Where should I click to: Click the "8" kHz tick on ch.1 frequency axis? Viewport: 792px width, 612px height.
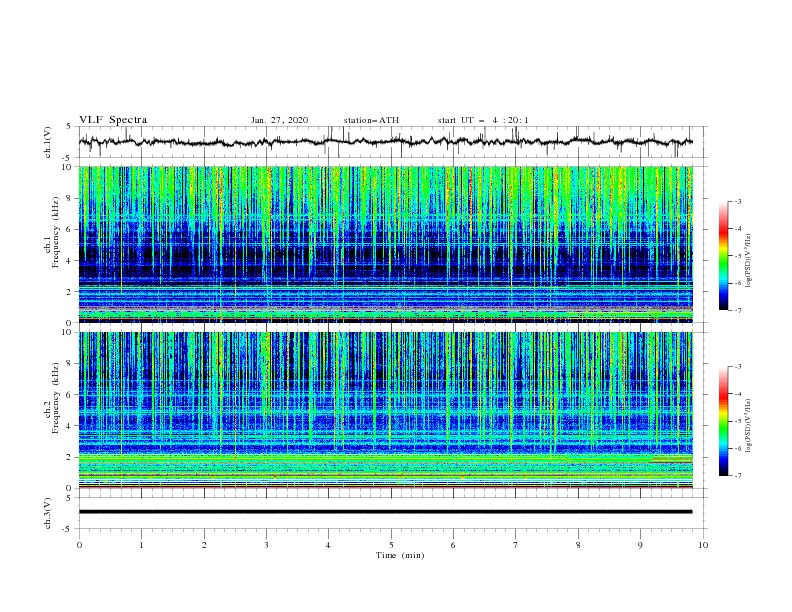(x=70, y=198)
